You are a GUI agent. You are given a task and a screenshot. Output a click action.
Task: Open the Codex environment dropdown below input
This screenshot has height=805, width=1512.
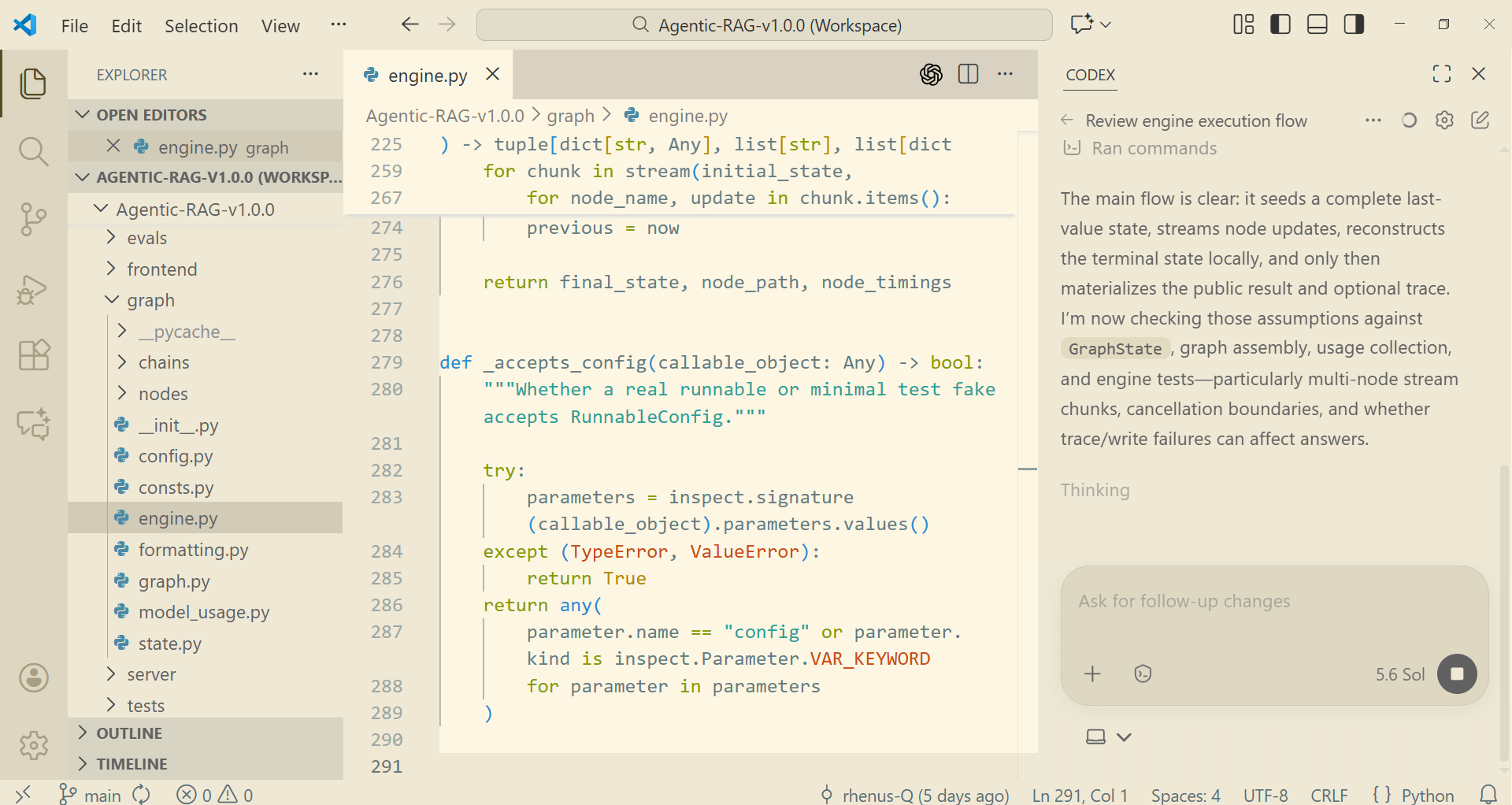(x=1108, y=736)
